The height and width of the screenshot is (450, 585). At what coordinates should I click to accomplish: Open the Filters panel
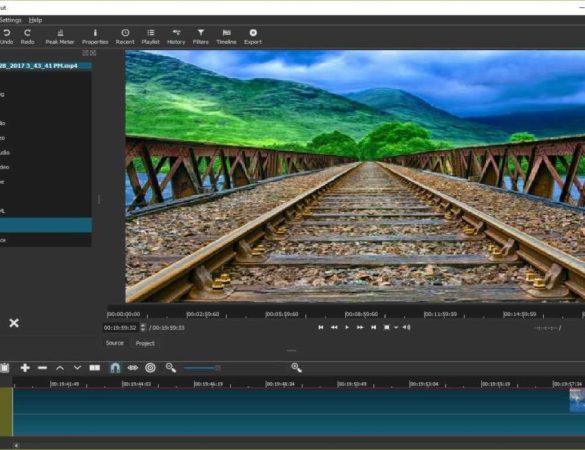pyautogui.click(x=201, y=37)
